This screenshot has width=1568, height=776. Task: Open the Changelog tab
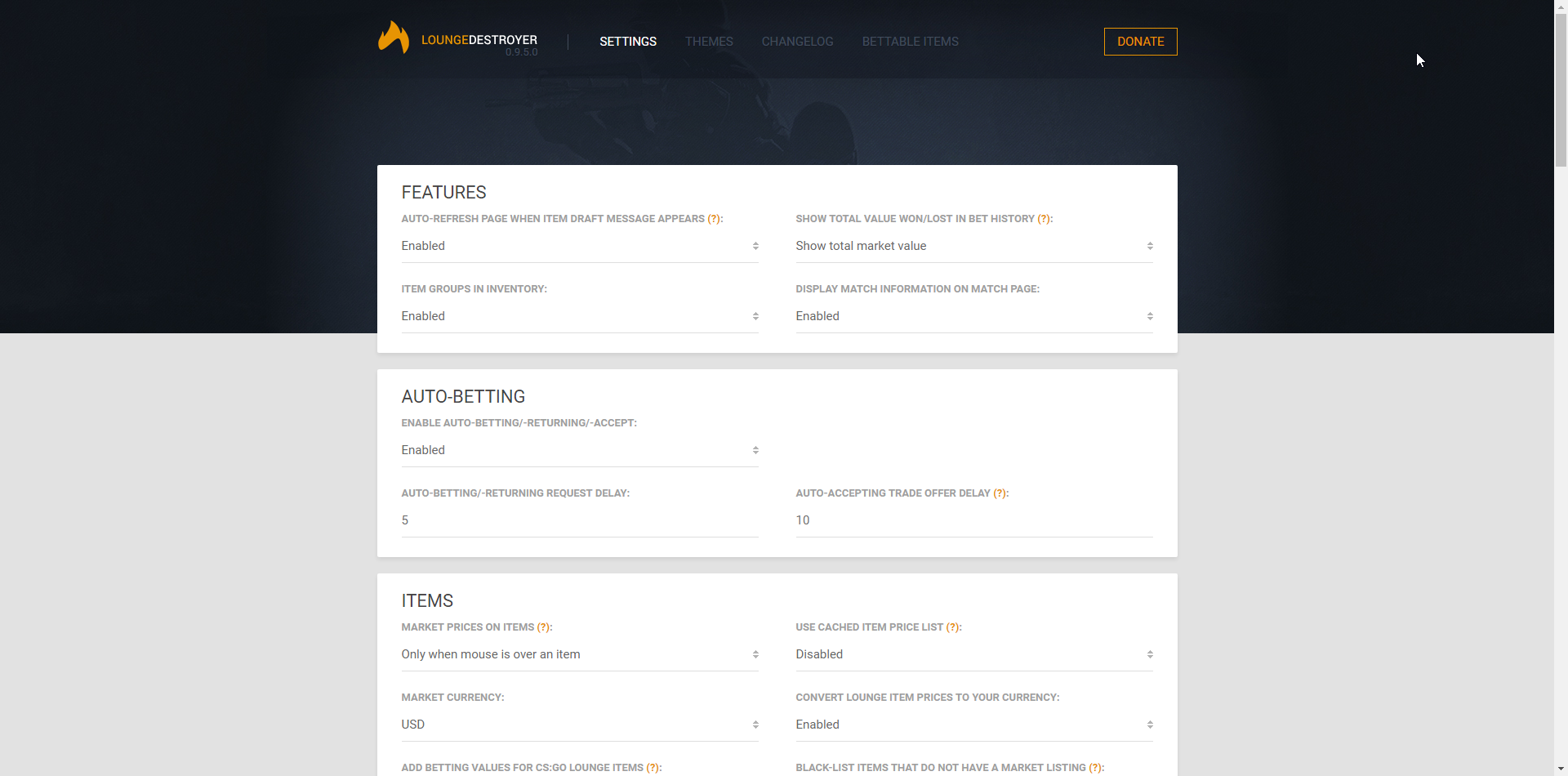[797, 42]
